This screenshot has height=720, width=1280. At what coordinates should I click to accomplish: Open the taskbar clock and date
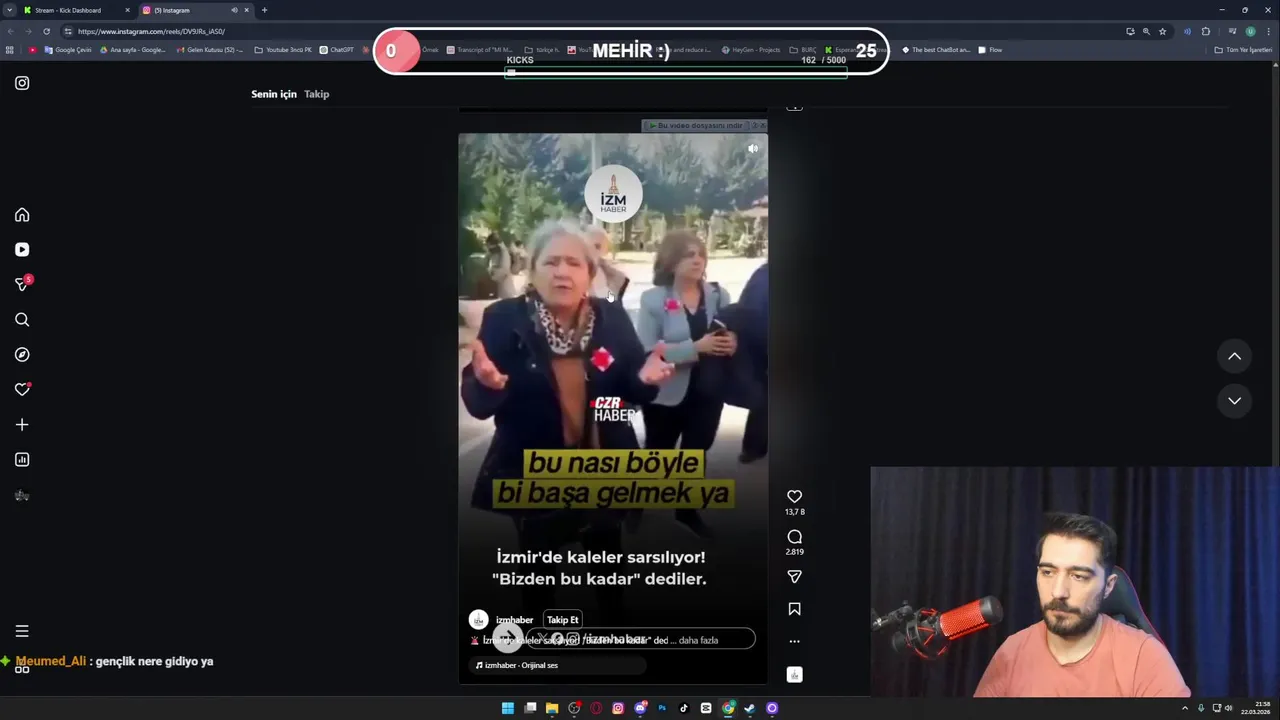tap(1255, 708)
